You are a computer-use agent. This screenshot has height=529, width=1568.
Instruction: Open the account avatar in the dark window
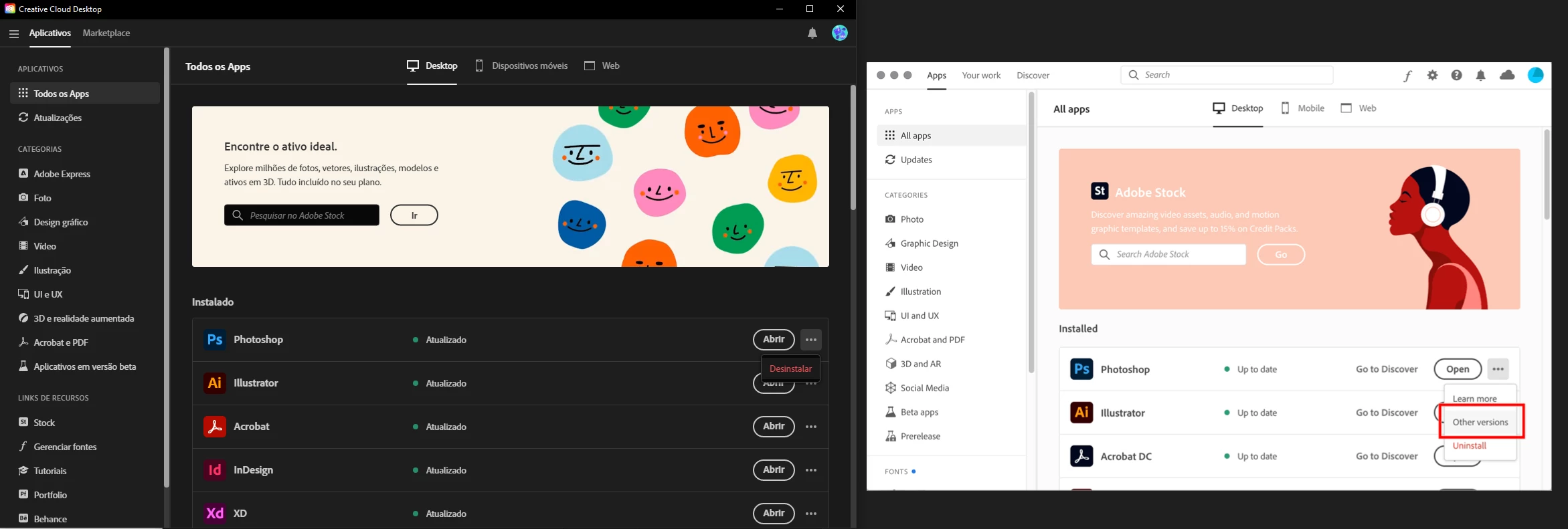click(840, 33)
